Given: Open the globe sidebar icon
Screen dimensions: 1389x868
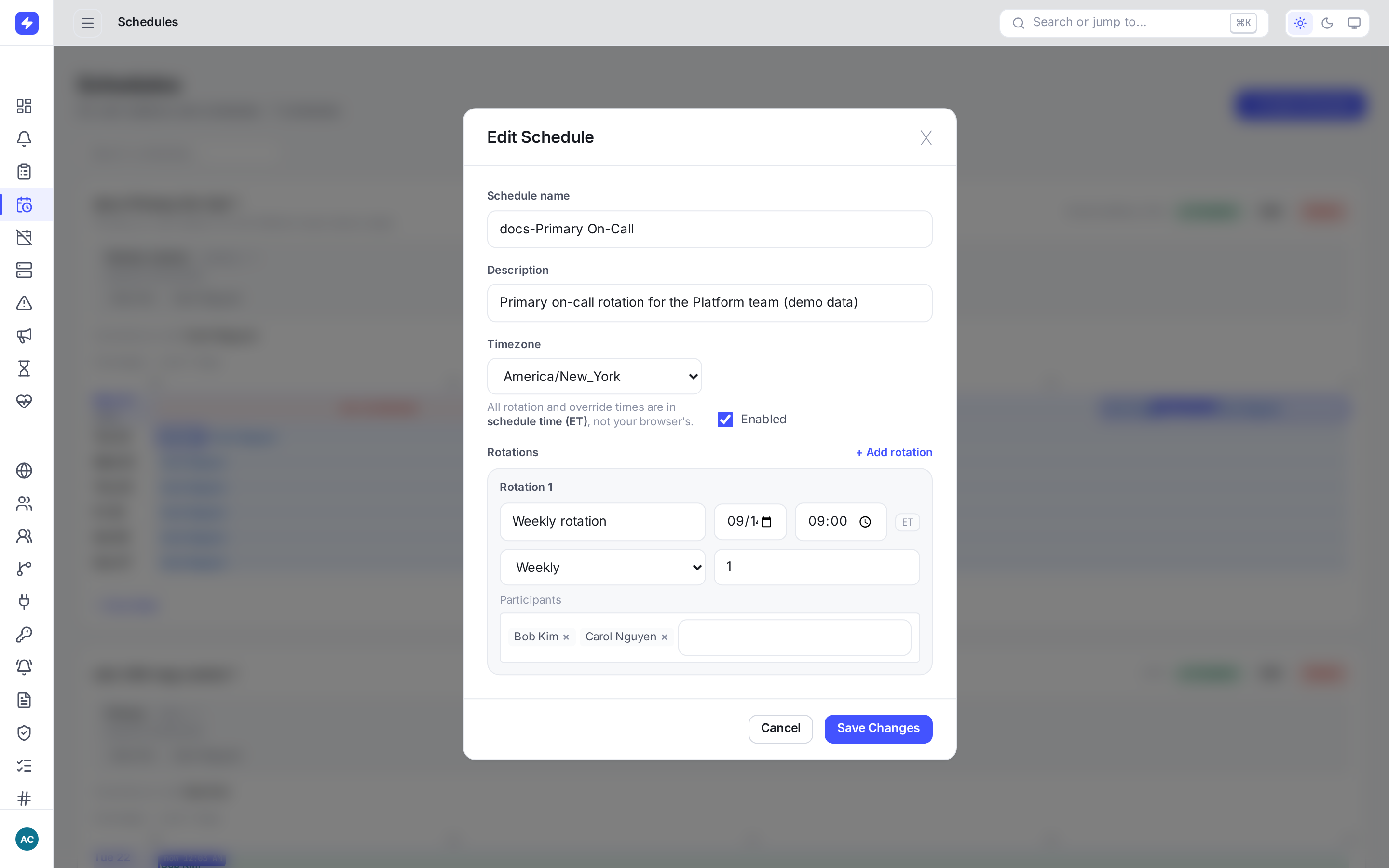Looking at the screenshot, I should tap(24, 471).
